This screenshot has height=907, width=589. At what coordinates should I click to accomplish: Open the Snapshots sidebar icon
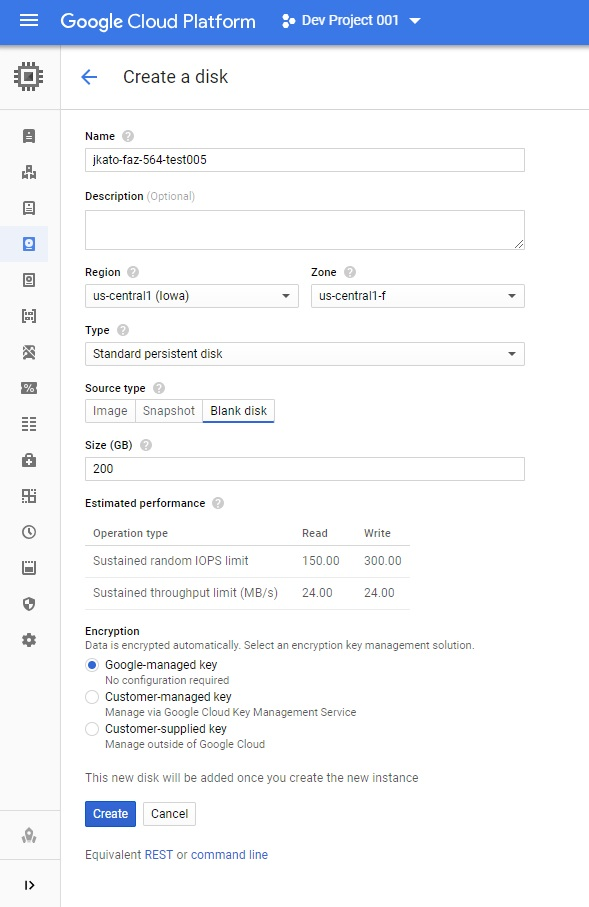(30, 279)
